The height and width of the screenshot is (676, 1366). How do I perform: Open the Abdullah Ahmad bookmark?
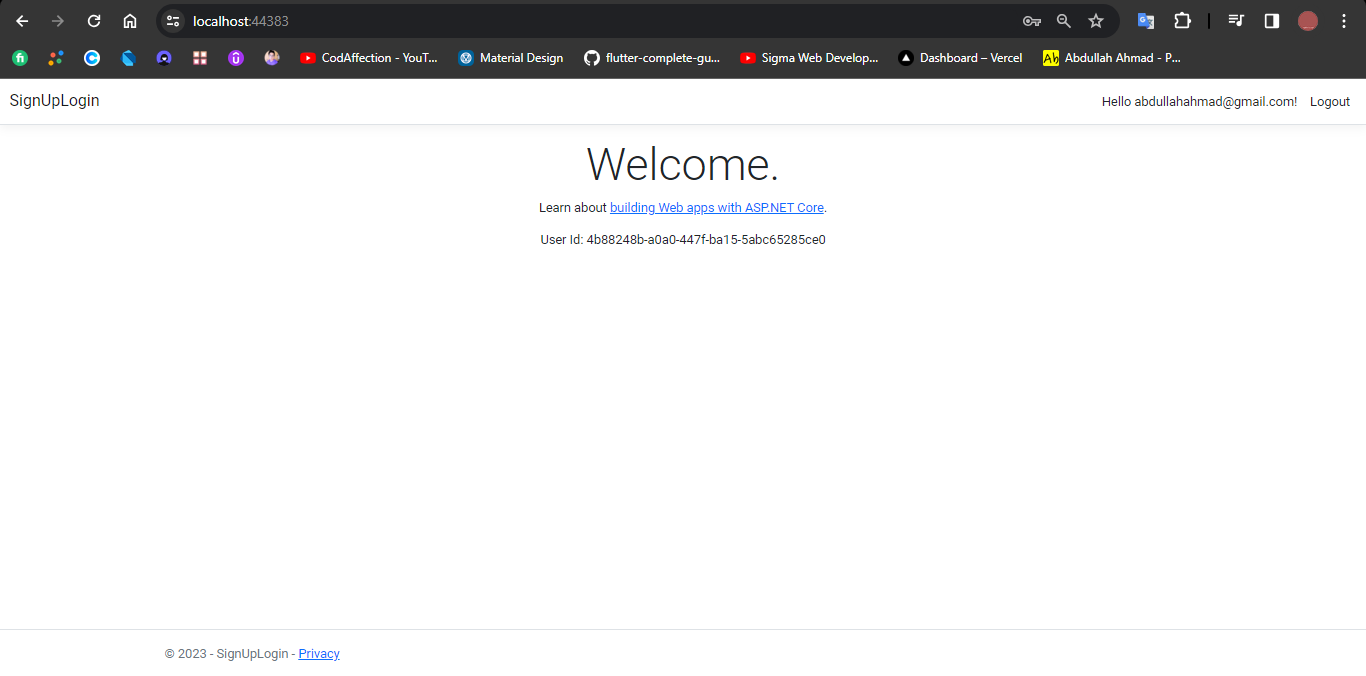coord(1112,58)
